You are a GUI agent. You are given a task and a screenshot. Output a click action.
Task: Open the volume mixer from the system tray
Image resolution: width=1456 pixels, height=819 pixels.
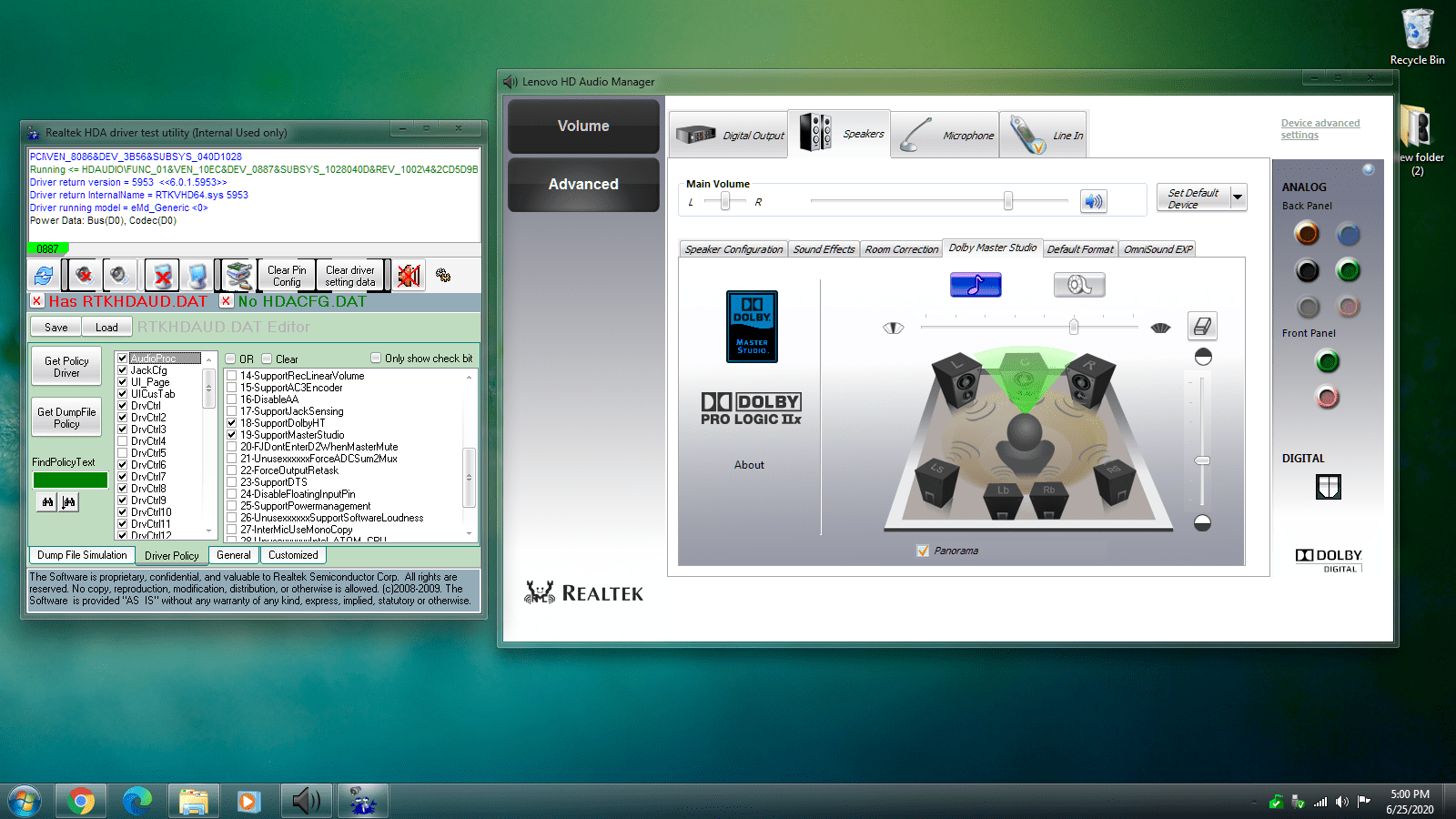[x=1341, y=801]
